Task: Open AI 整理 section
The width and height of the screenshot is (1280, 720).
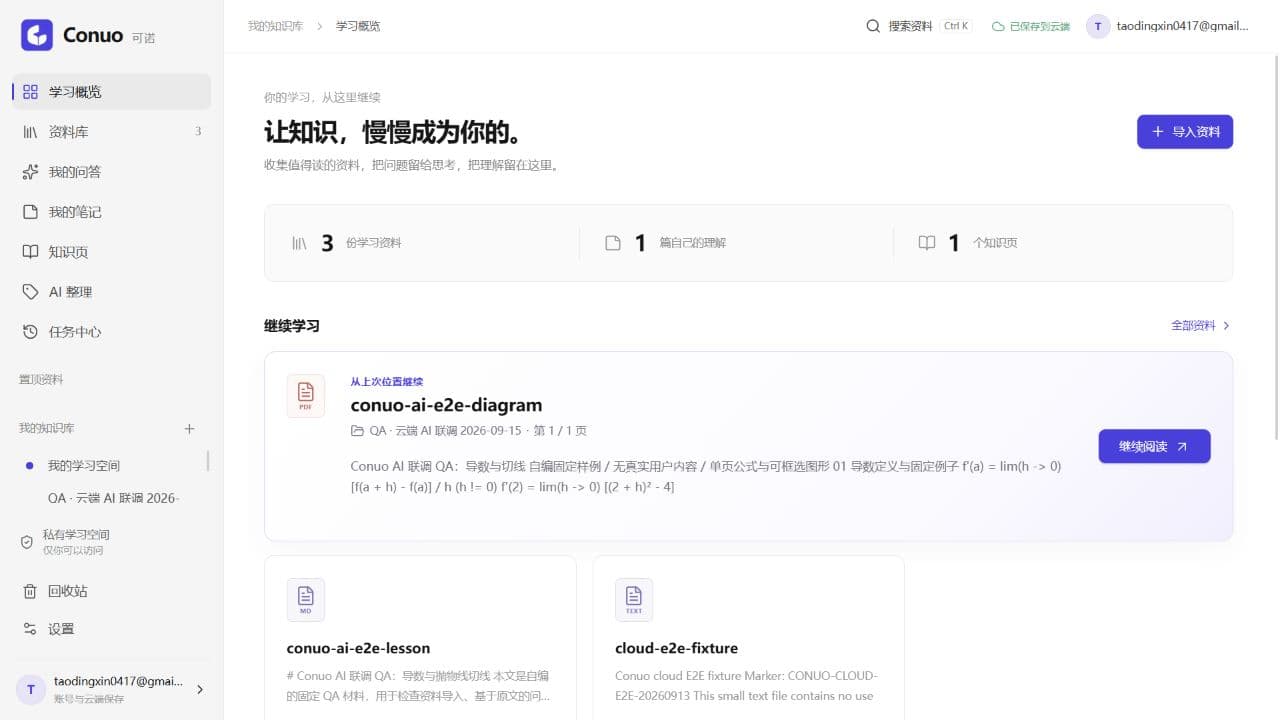Action: 112,292
